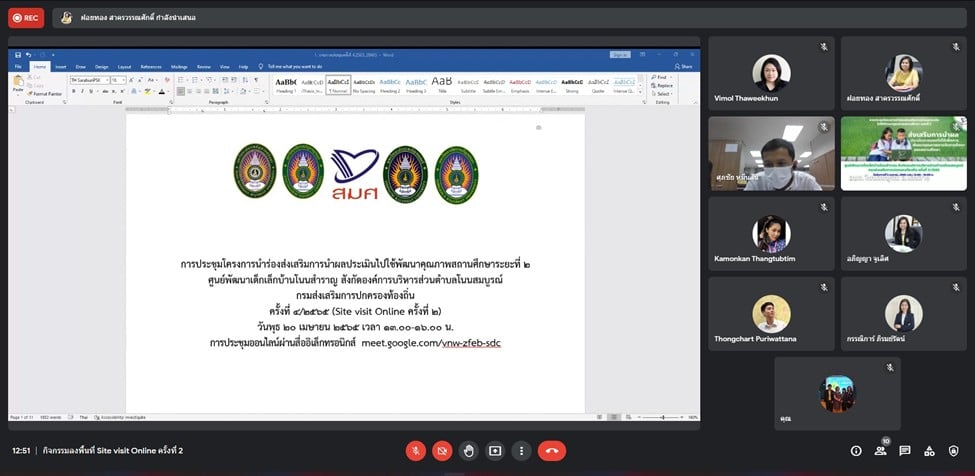Show the participants list
The image size is (975, 476).
880,451
